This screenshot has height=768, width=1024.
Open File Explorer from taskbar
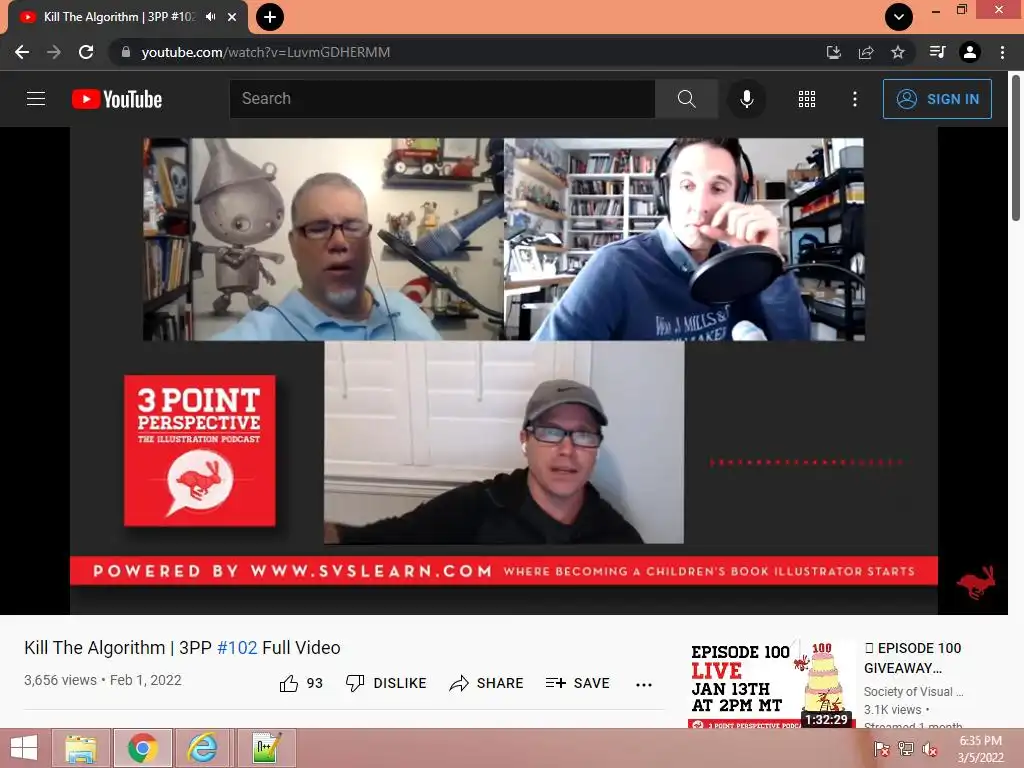point(80,748)
